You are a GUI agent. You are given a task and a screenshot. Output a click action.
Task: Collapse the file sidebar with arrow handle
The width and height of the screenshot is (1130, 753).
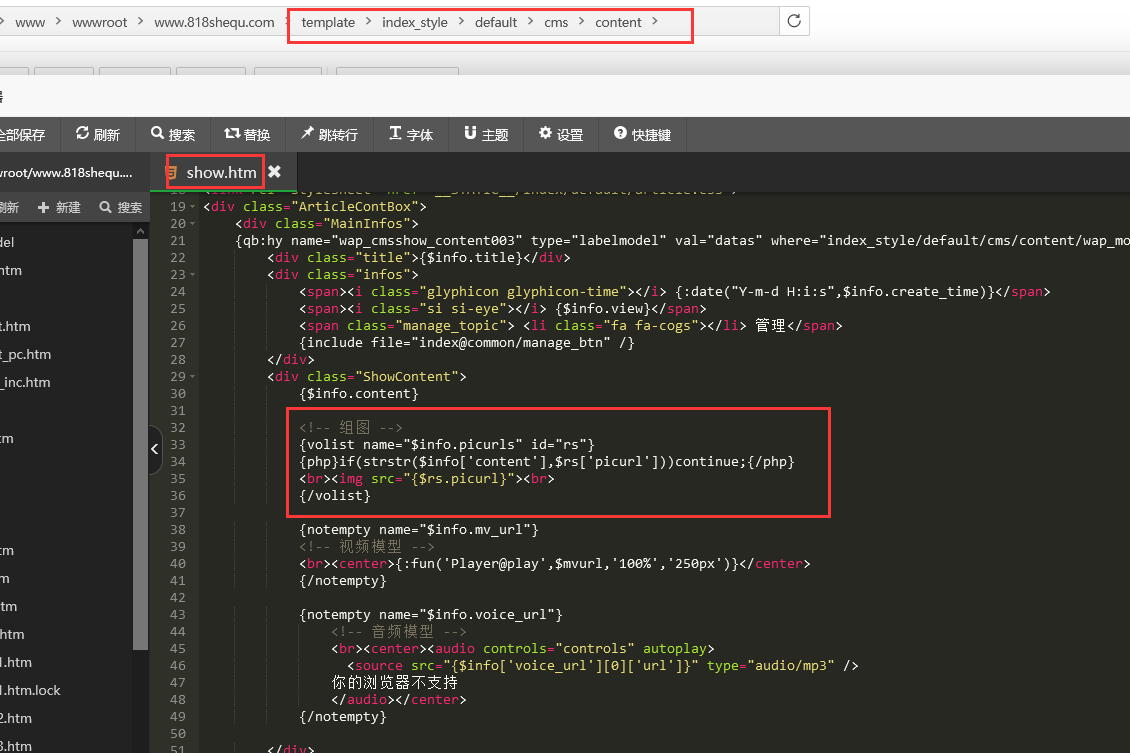pyautogui.click(x=155, y=450)
